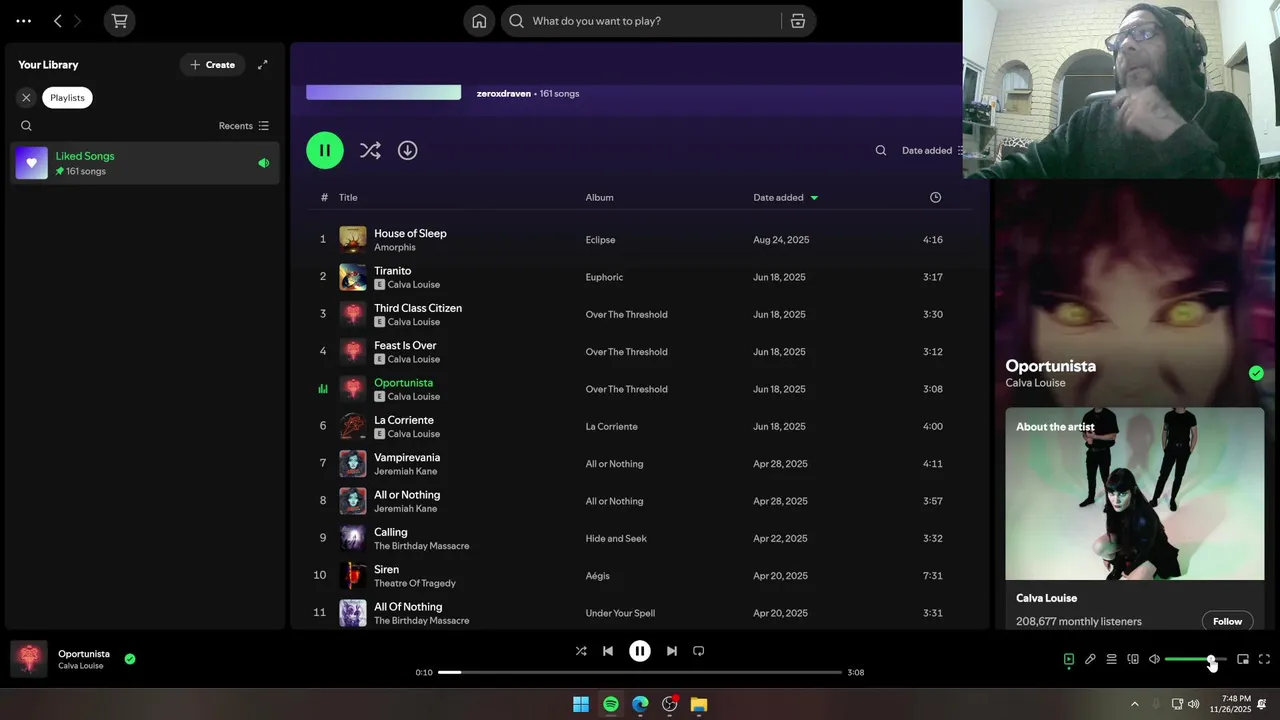This screenshot has width=1280, height=720.
Task: Download Liked Songs with the download icon
Action: pyautogui.click(x=407, y=150)
